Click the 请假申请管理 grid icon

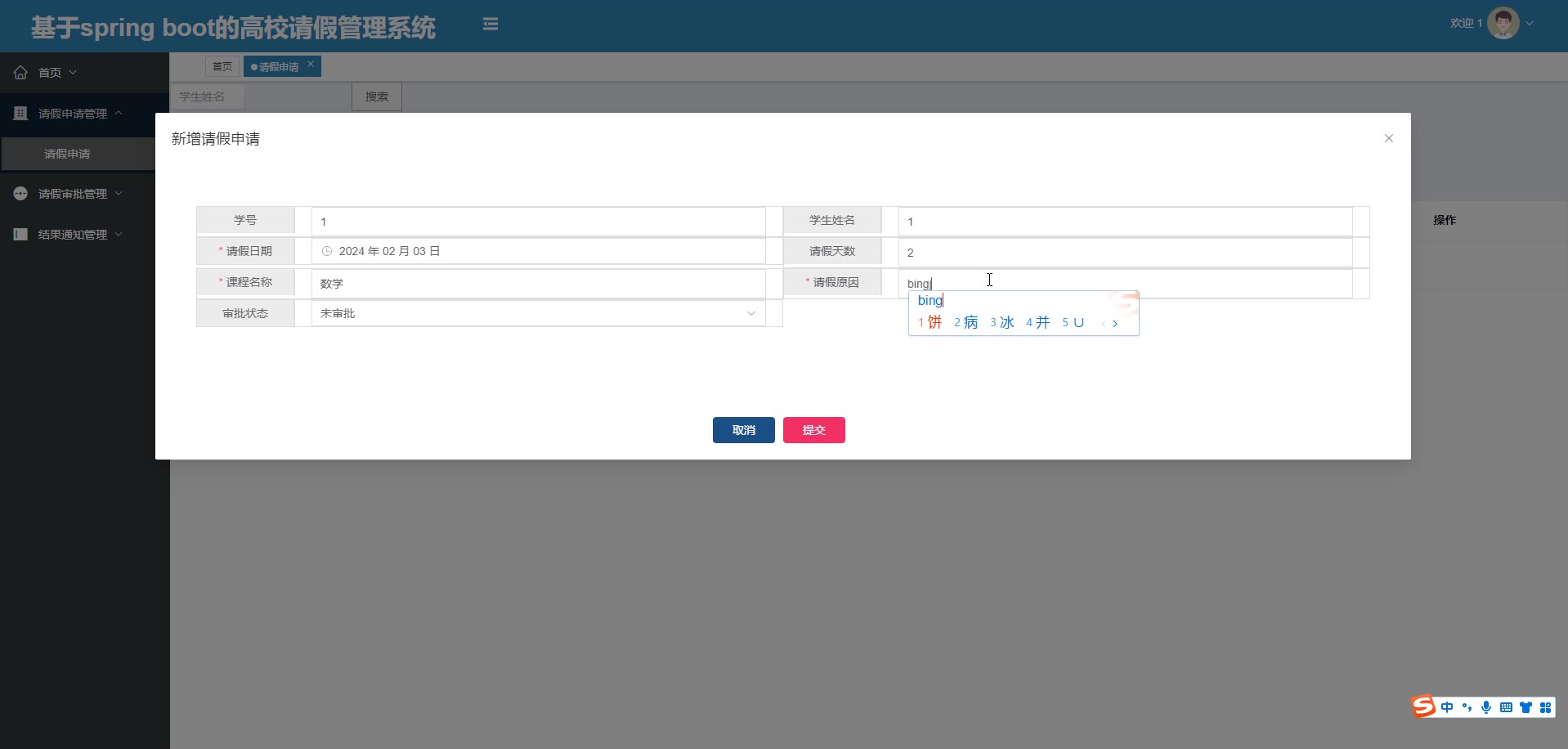tap(20, 114)
